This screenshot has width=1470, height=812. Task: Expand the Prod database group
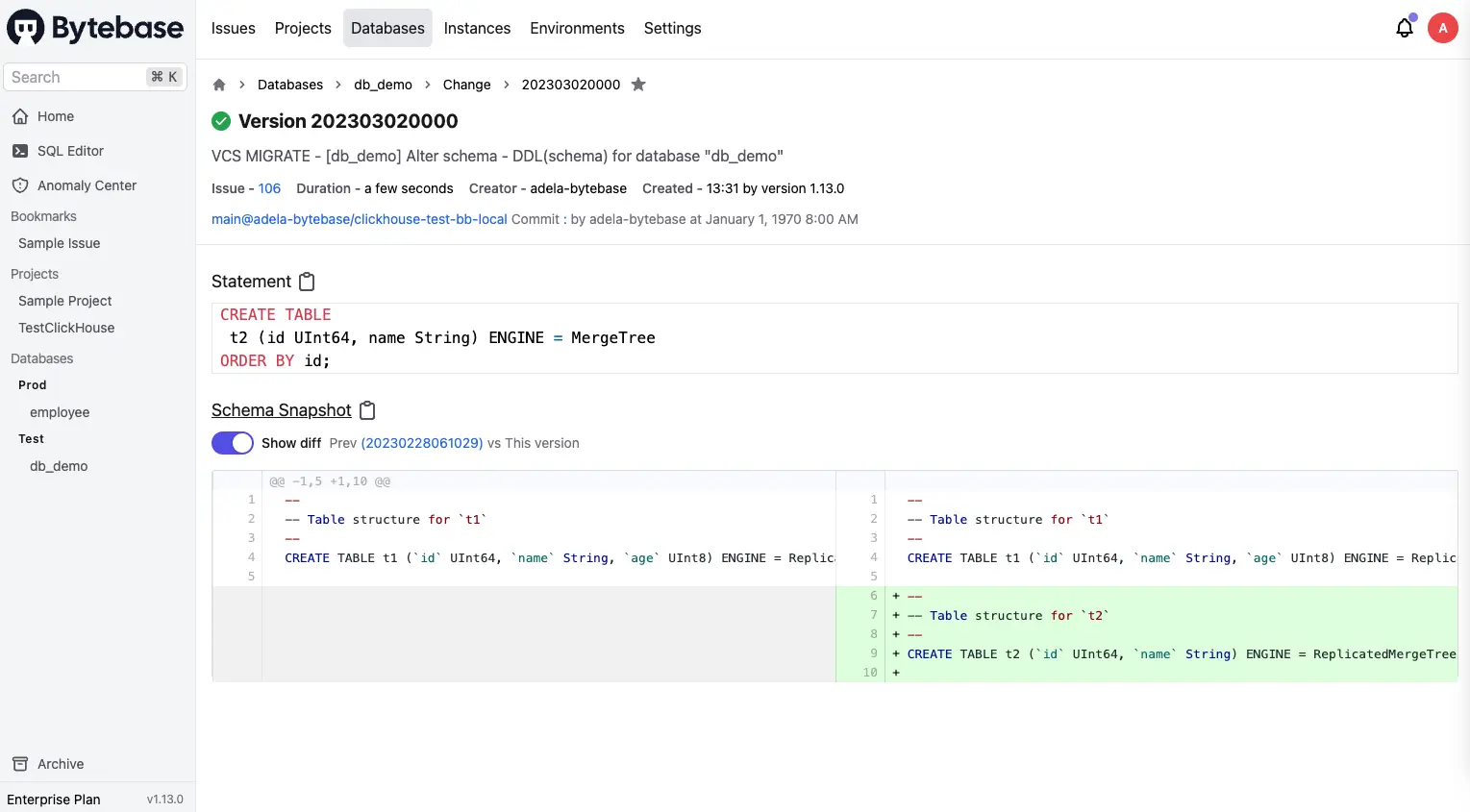click(x=32, y=384)
